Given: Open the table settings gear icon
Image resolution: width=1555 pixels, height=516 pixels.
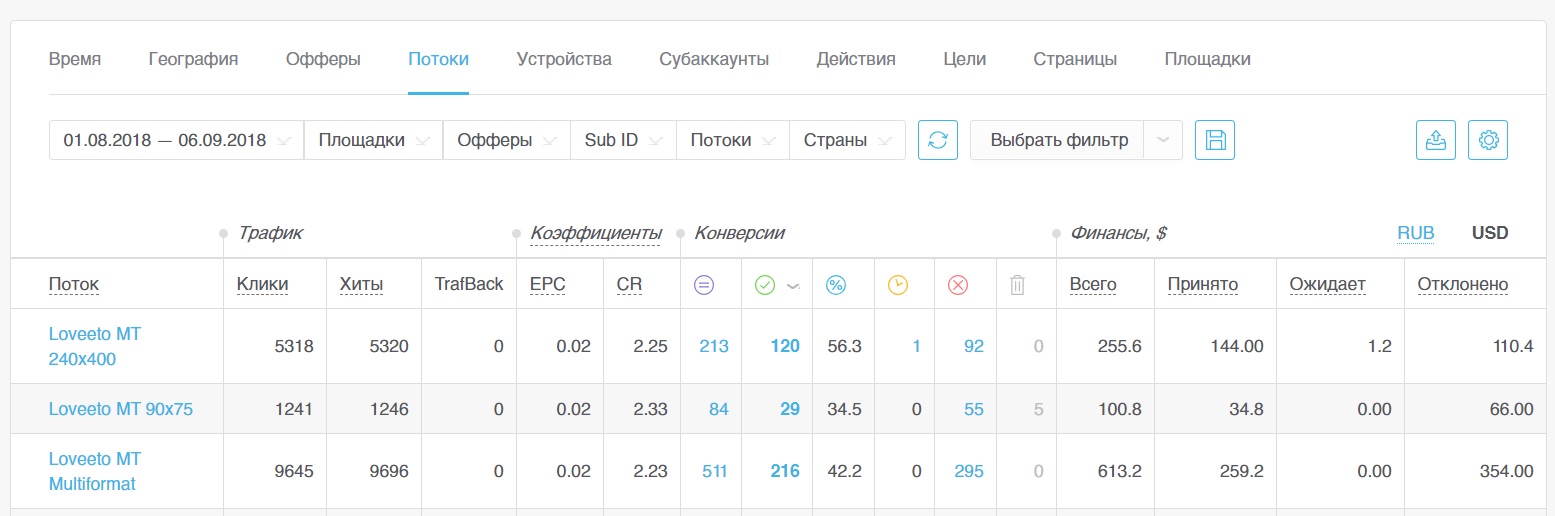Looking at the screenshot, I should (1488, 140).
